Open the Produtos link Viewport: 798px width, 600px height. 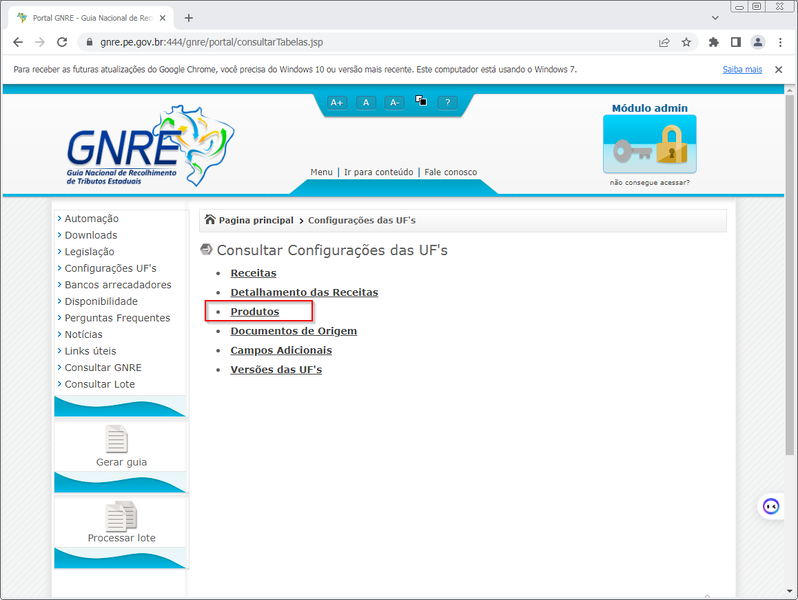pyautogui.click(x=255, y=311)
